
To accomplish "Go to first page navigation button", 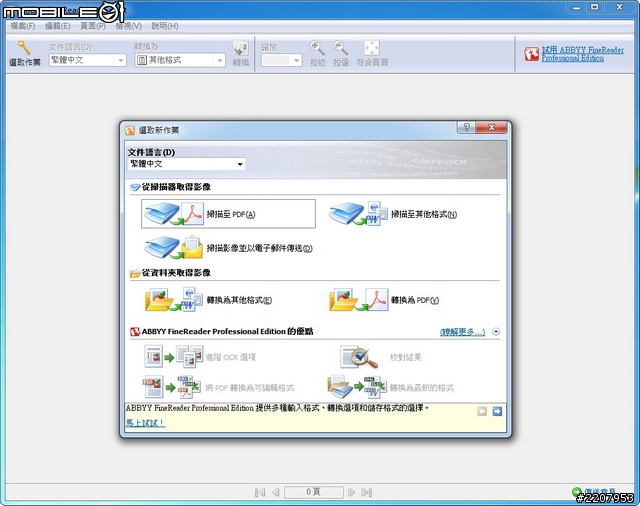I will pos(260,493).
